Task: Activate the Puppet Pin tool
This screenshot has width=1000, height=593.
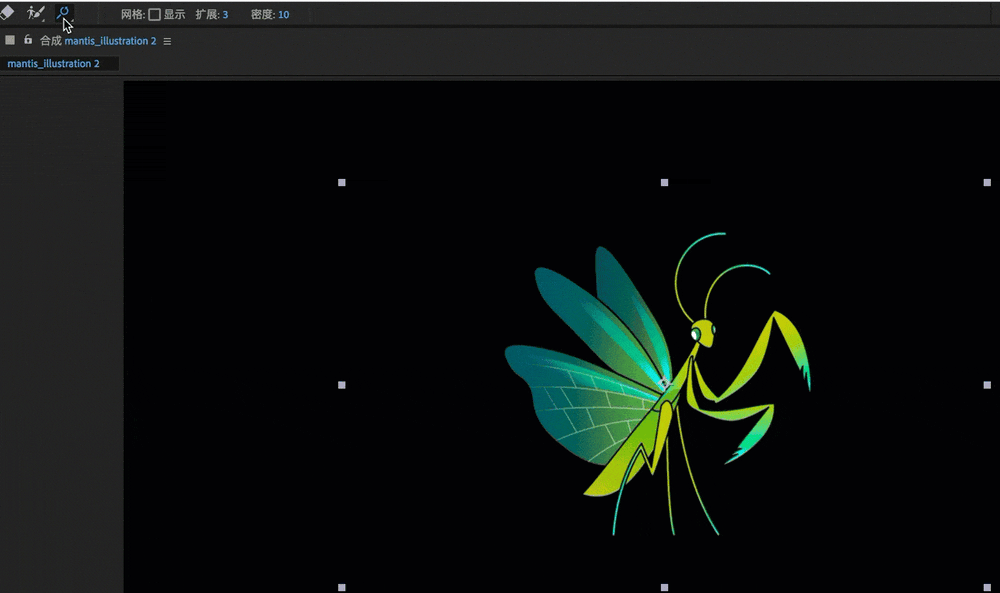Action: pyautogui.click(x=63, y=13)
